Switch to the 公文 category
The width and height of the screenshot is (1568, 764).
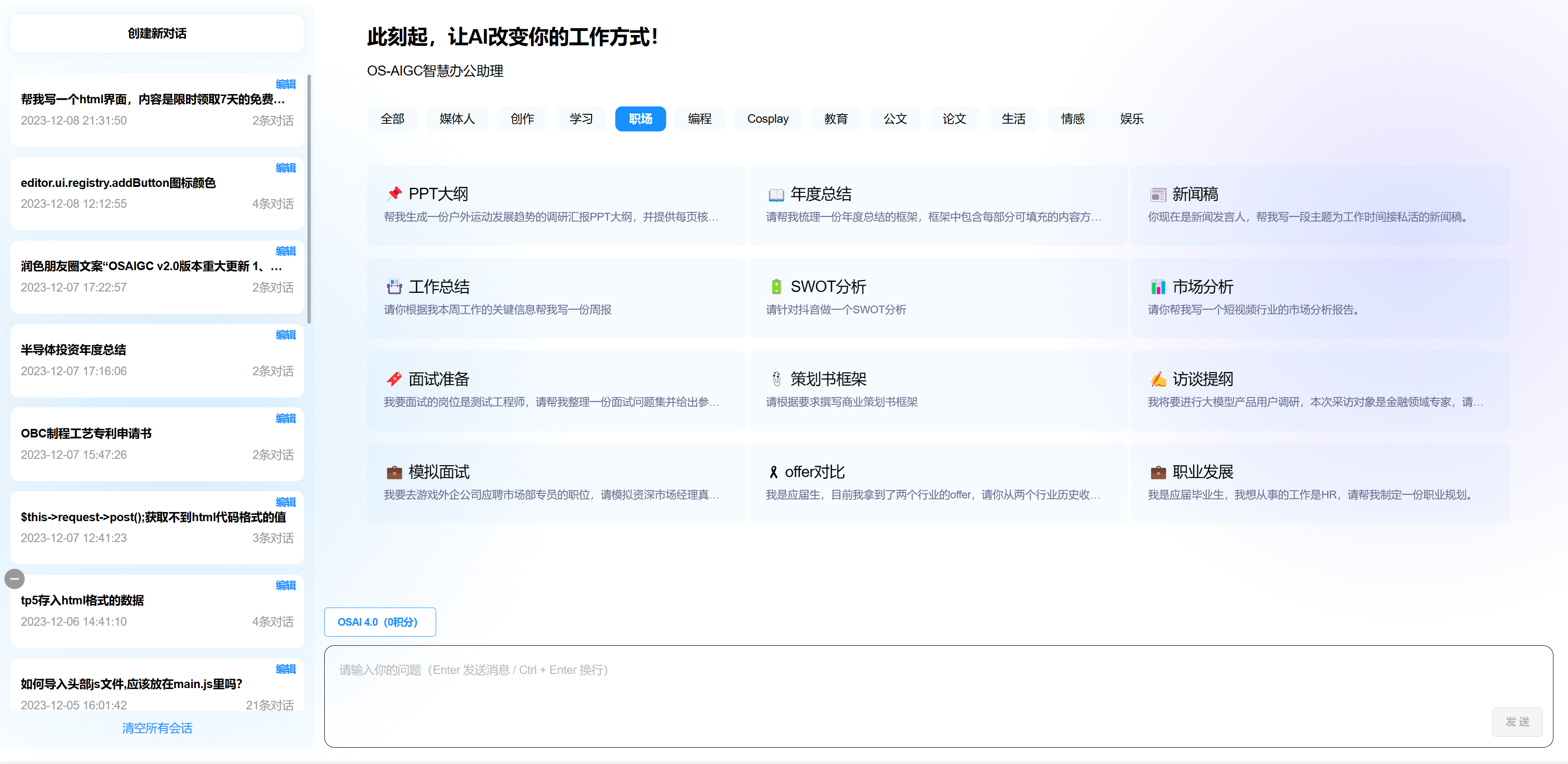coord(895,119)
